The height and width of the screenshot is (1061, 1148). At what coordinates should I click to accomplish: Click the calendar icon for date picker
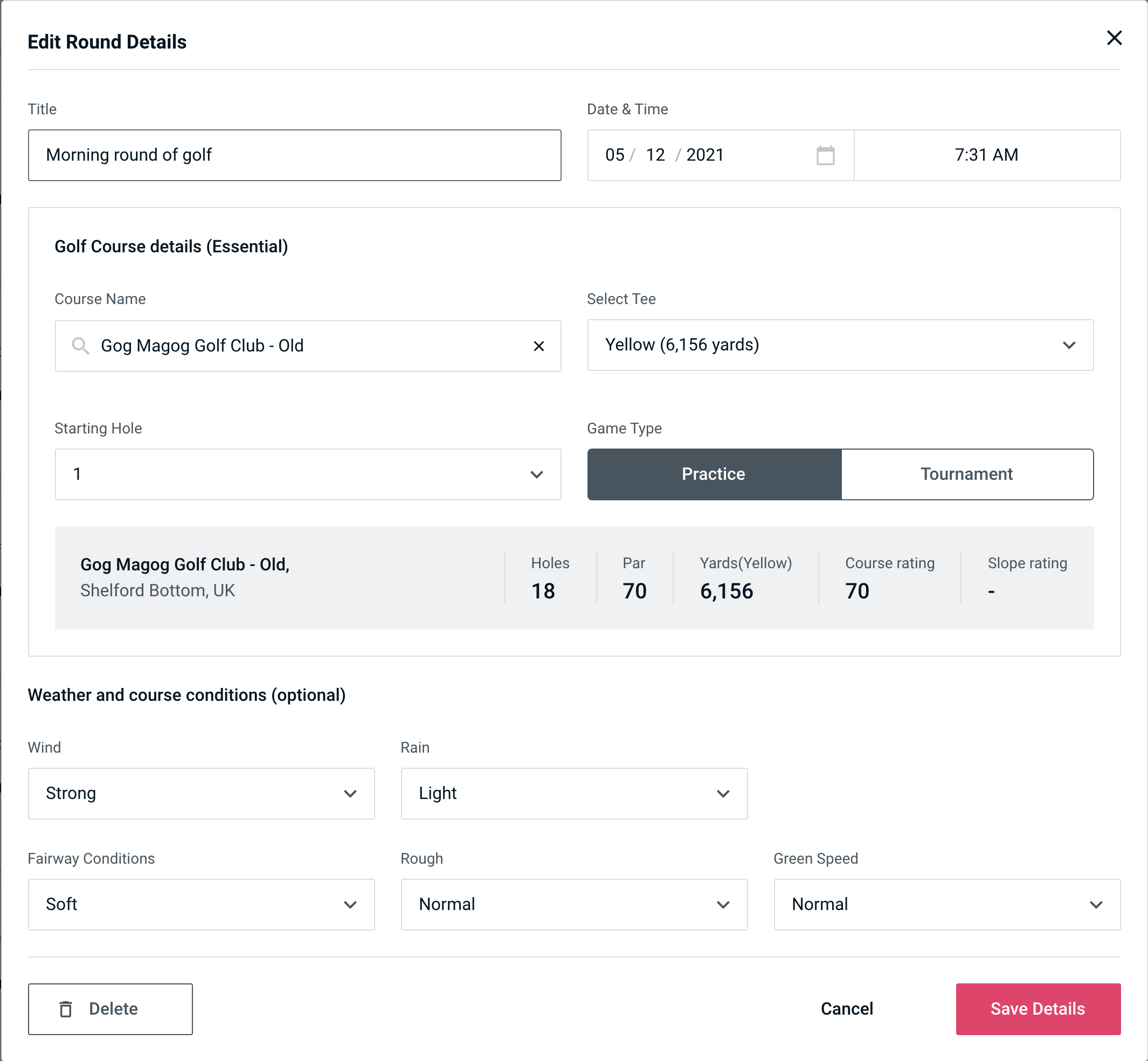click(x=825, y=156)
